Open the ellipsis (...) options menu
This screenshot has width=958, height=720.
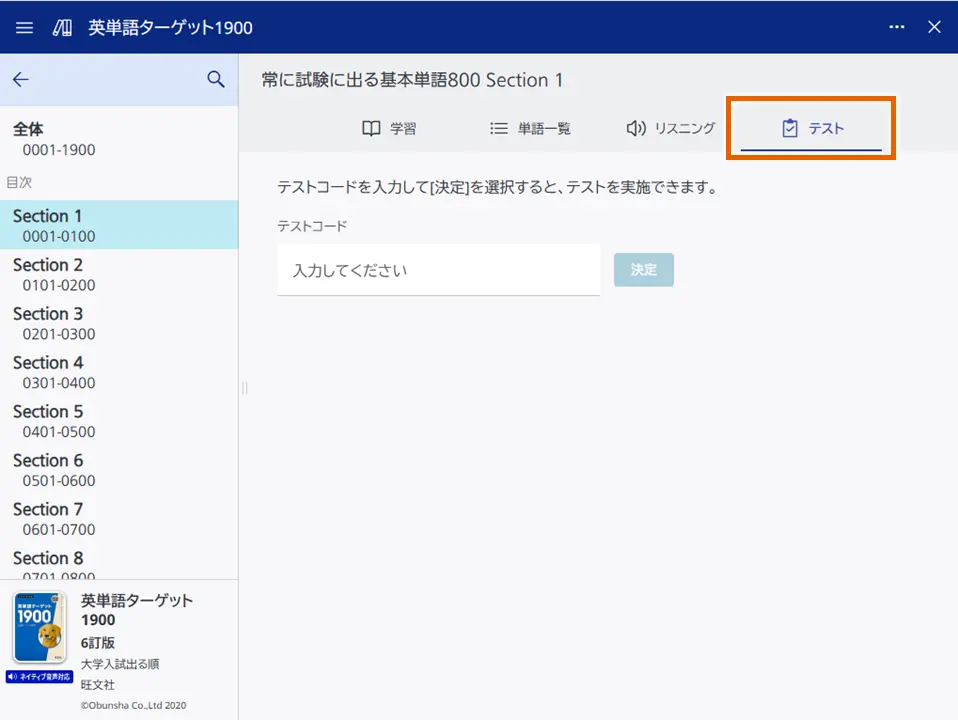click(896, 27)
